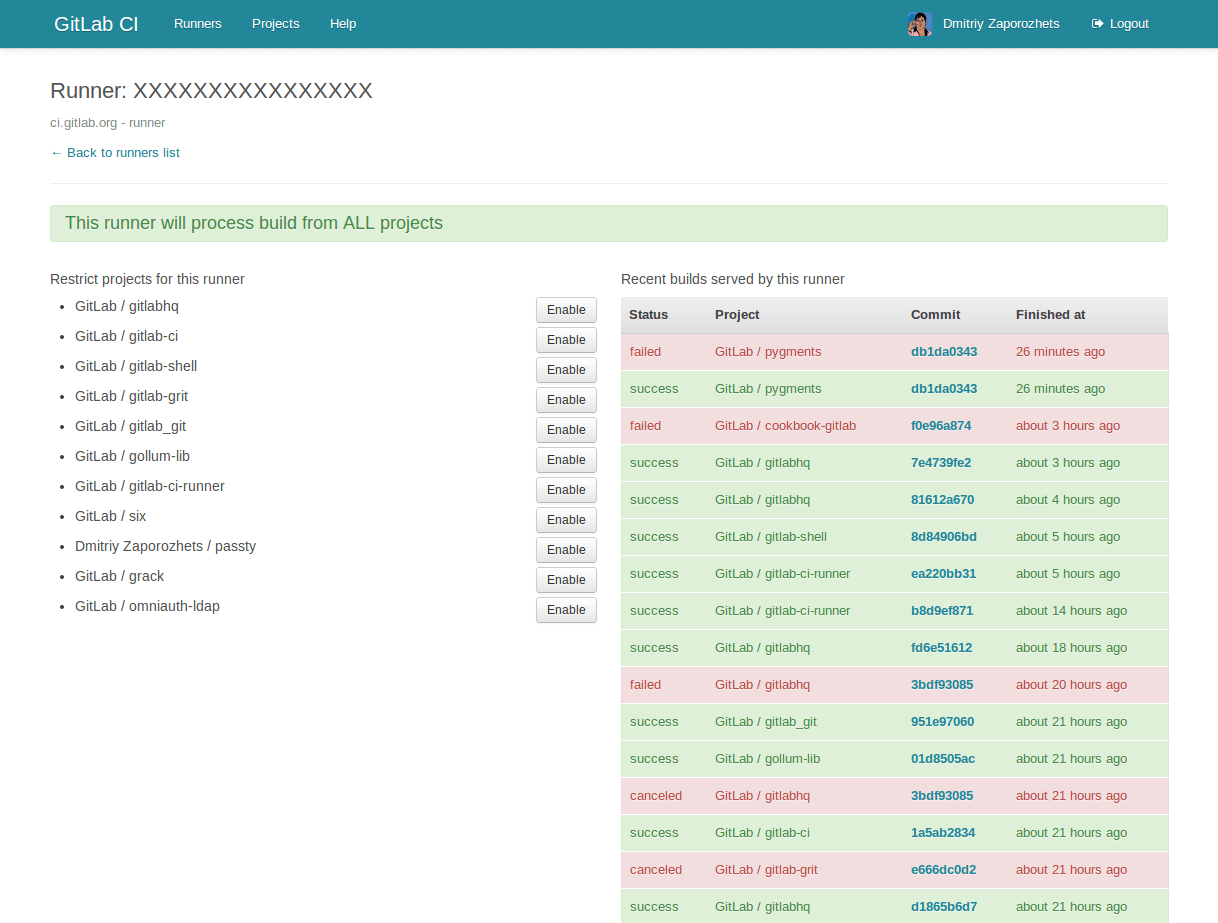Viewport: 1218px width, 923px height.
Task: Open commit e666dc0d2 of canceled gitlab-grit build
Action: (943, 870)
